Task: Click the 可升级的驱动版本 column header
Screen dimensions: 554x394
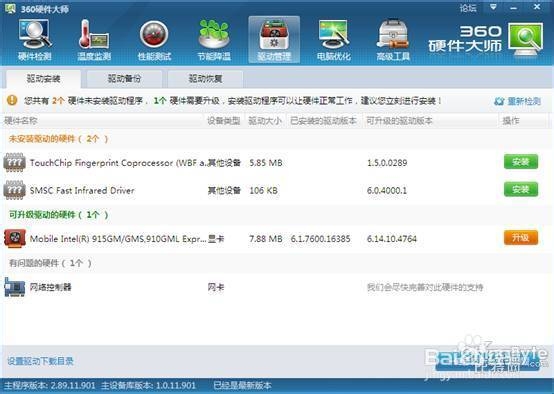Action: pyautogui.click(x=399, y=121)
